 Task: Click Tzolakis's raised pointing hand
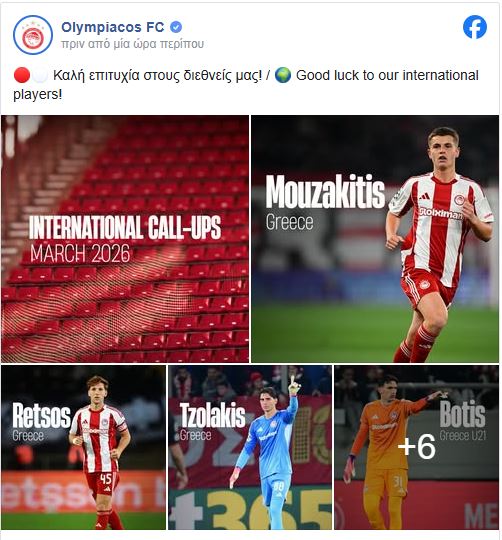294,385
